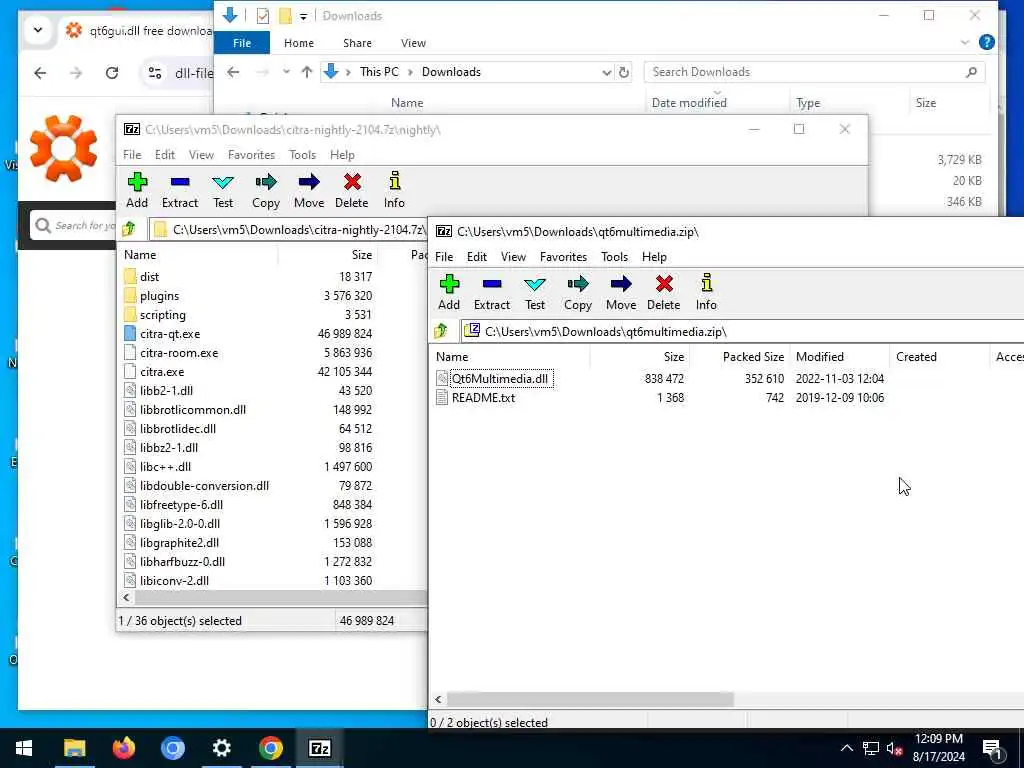Select Qt6Multimedia.dll file
1024x768 pixels.
(x=500, y=379)
